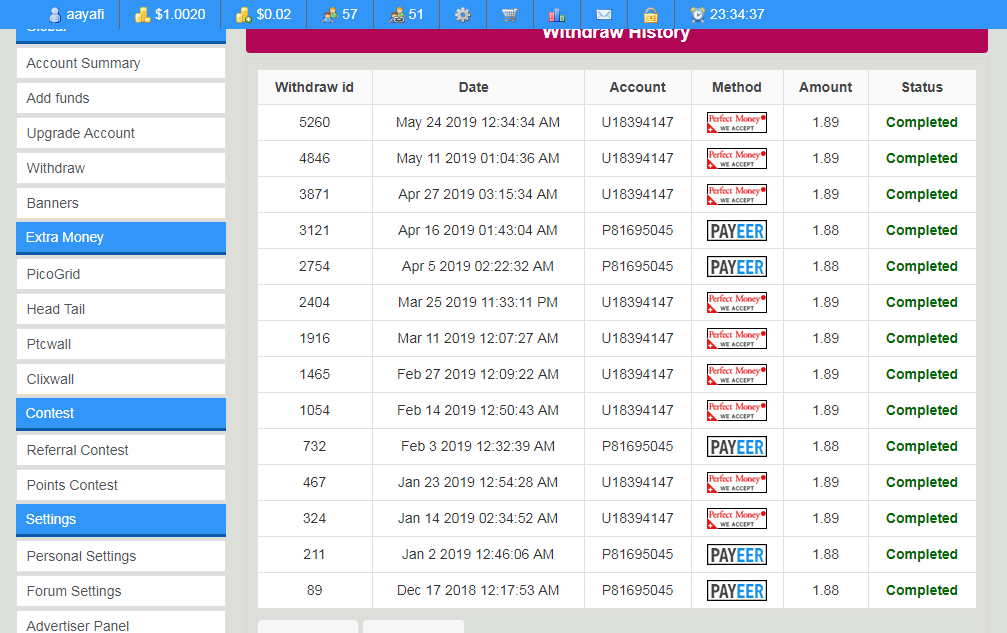Open the envelope messages icon

click(x=604, y=15)
